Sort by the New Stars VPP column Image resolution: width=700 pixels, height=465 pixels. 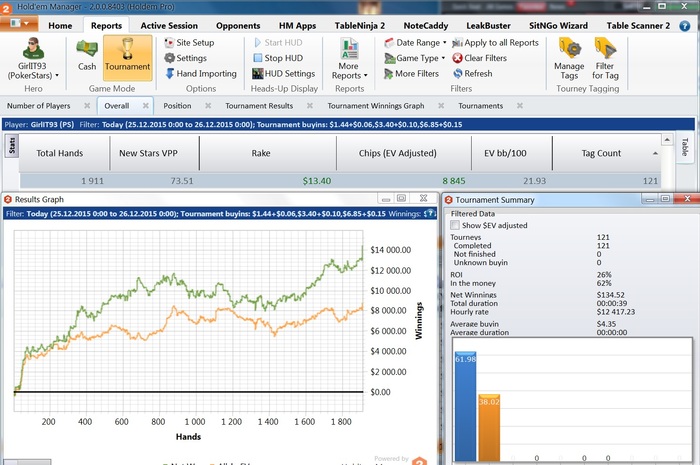click(148, 153)
